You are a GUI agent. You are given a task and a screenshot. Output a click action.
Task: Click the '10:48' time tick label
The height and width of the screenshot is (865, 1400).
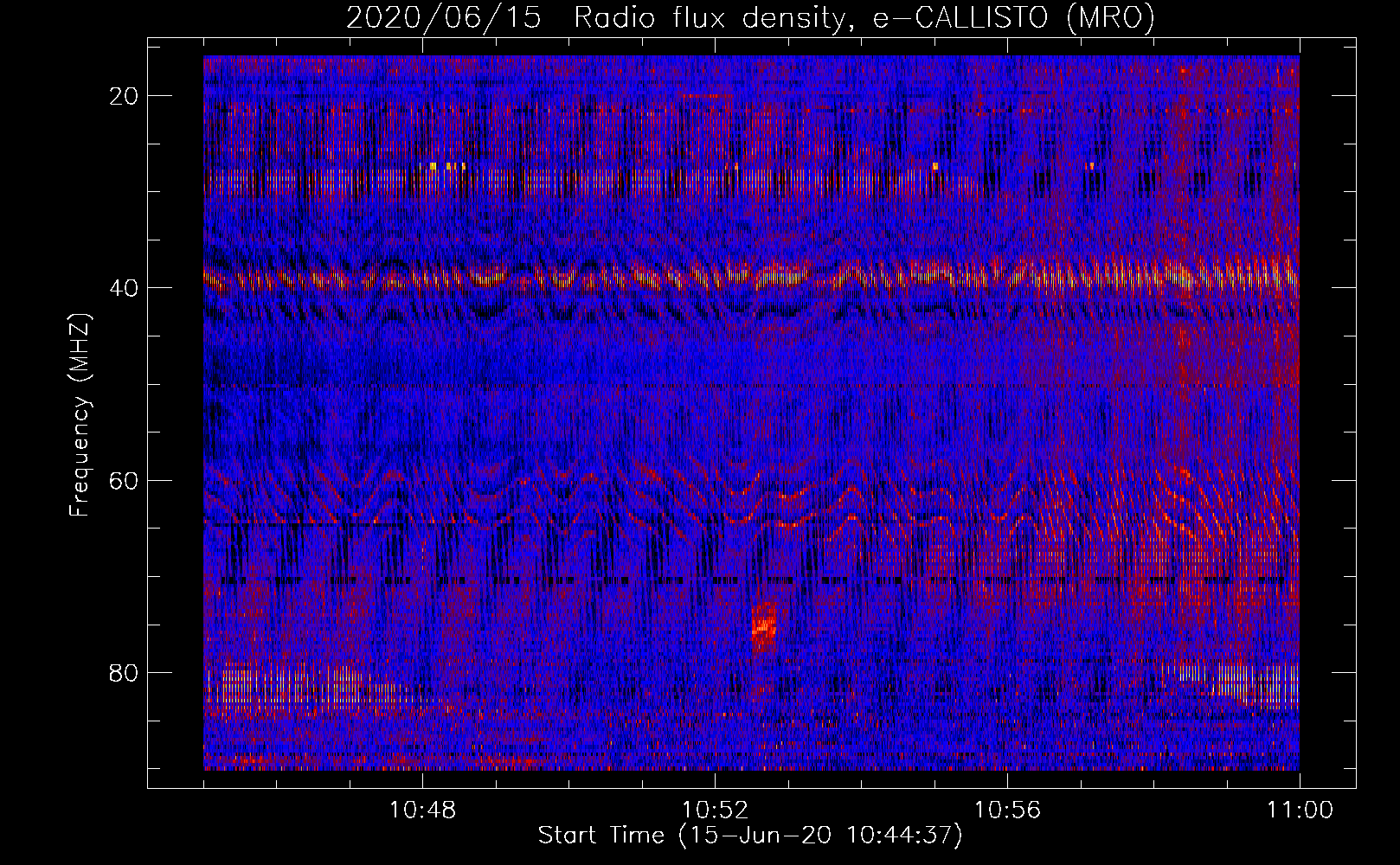[423, 811]
